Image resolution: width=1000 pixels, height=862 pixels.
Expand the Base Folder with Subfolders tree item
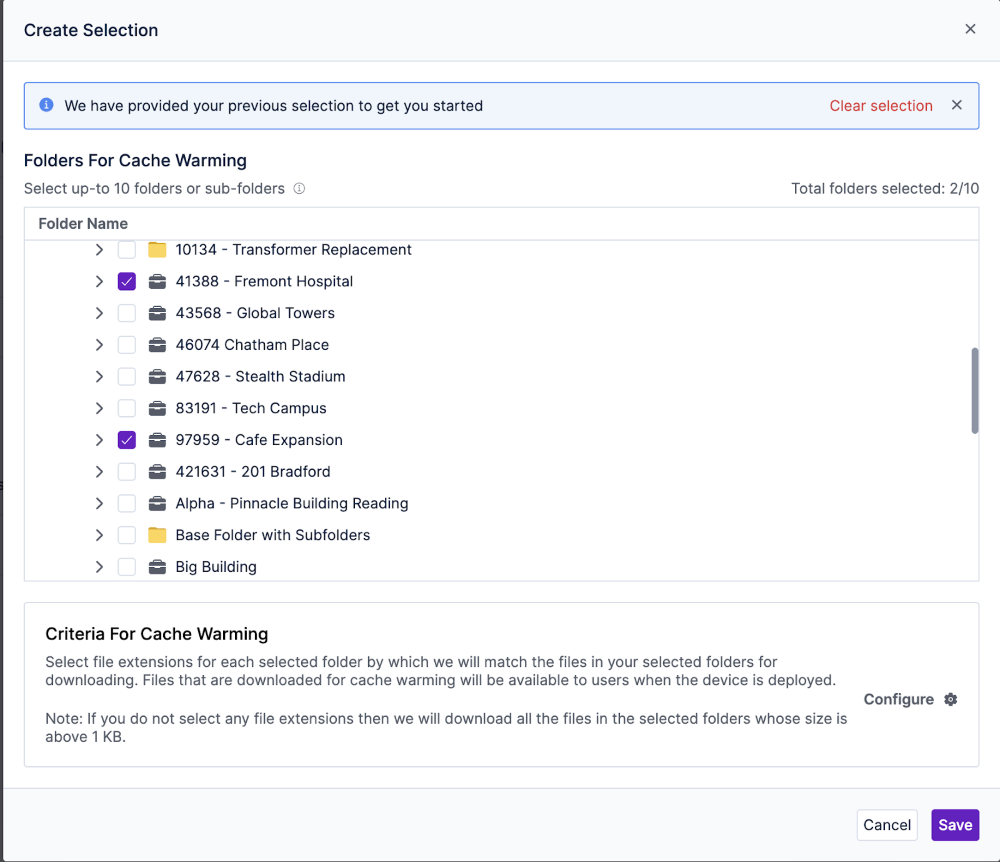(98, 535)
